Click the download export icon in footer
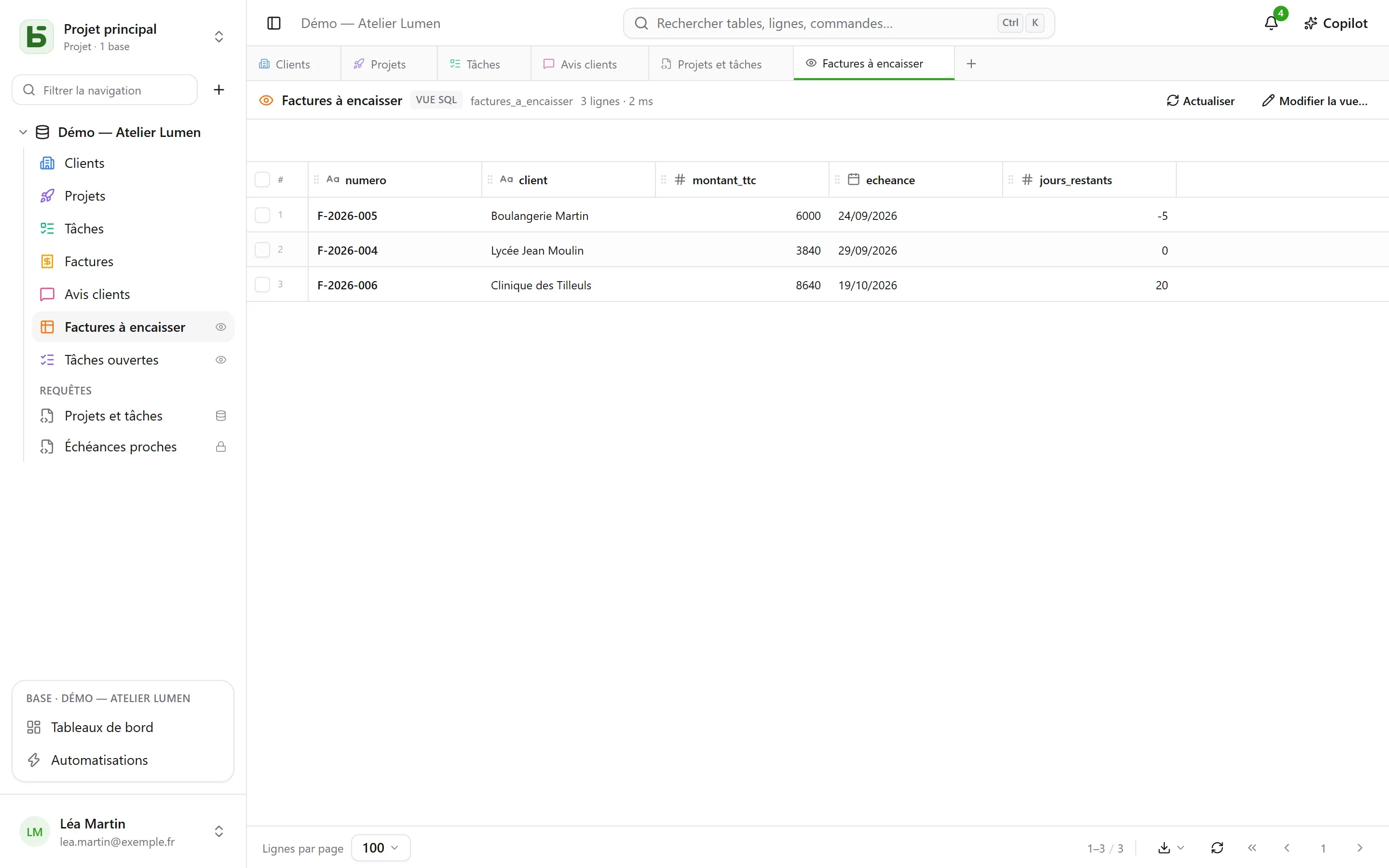Screen dimensions: 1389x868 [x=1164, y=848]
